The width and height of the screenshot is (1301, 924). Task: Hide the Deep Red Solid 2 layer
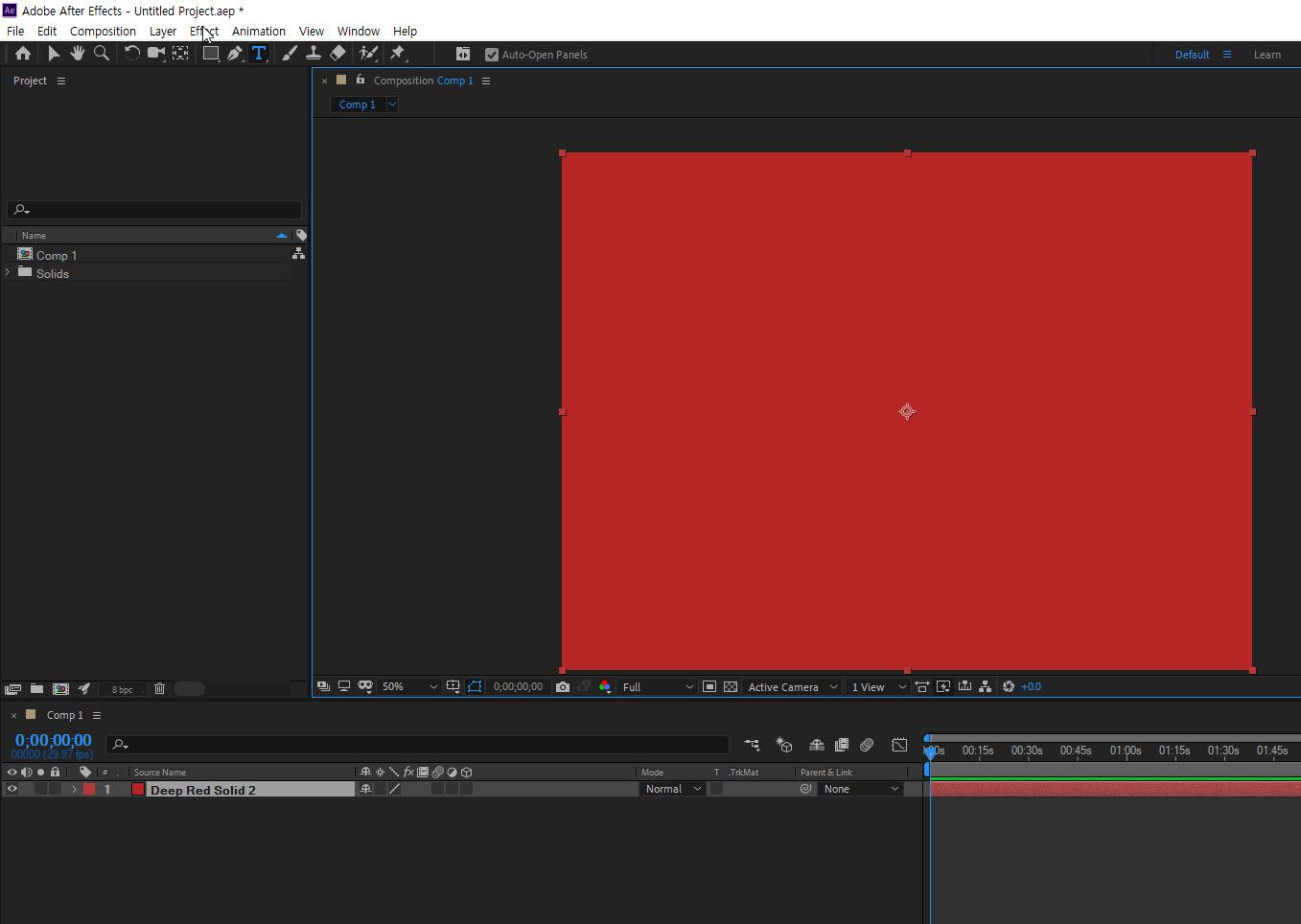pos(12,789)
